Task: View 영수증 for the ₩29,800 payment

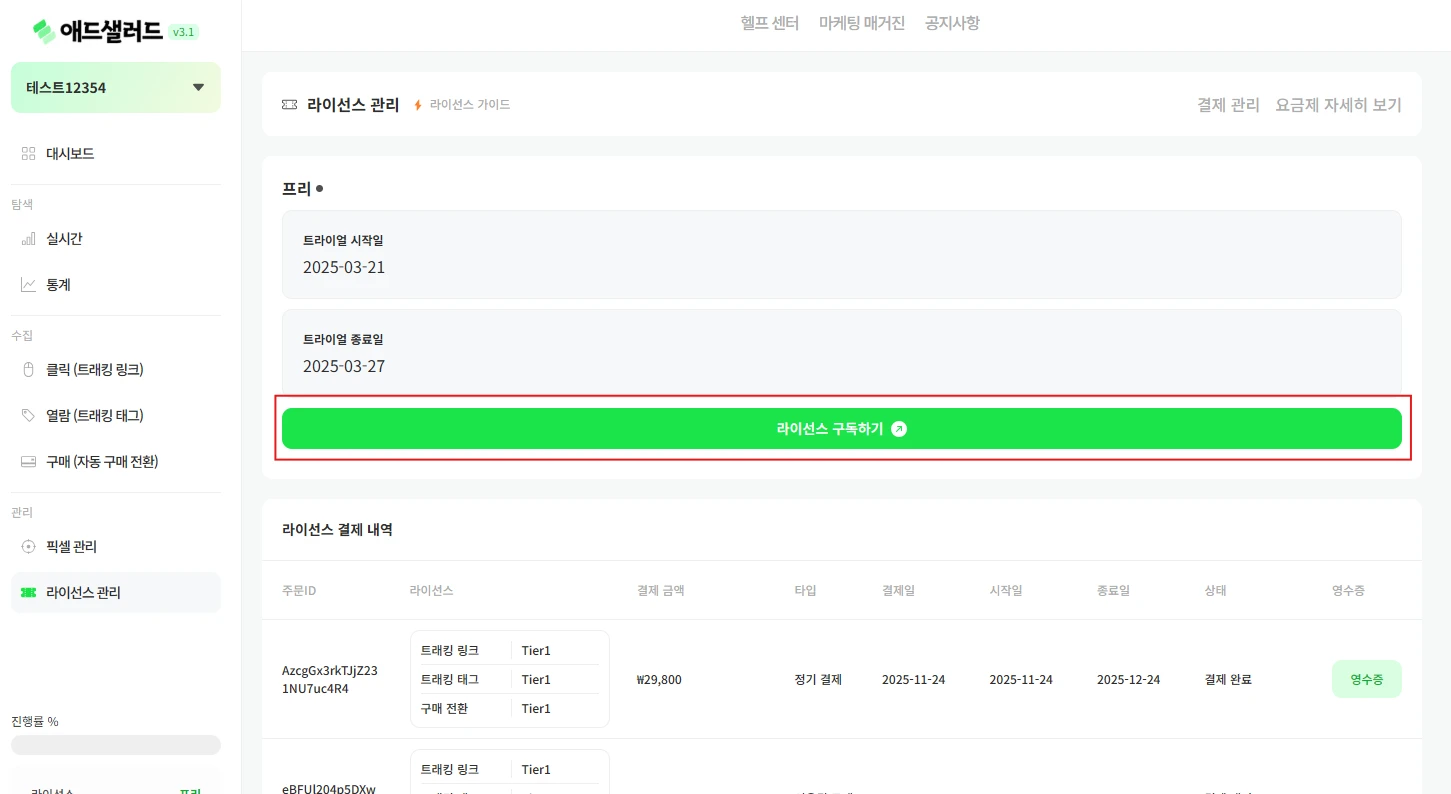Action: click(1366, 679)
